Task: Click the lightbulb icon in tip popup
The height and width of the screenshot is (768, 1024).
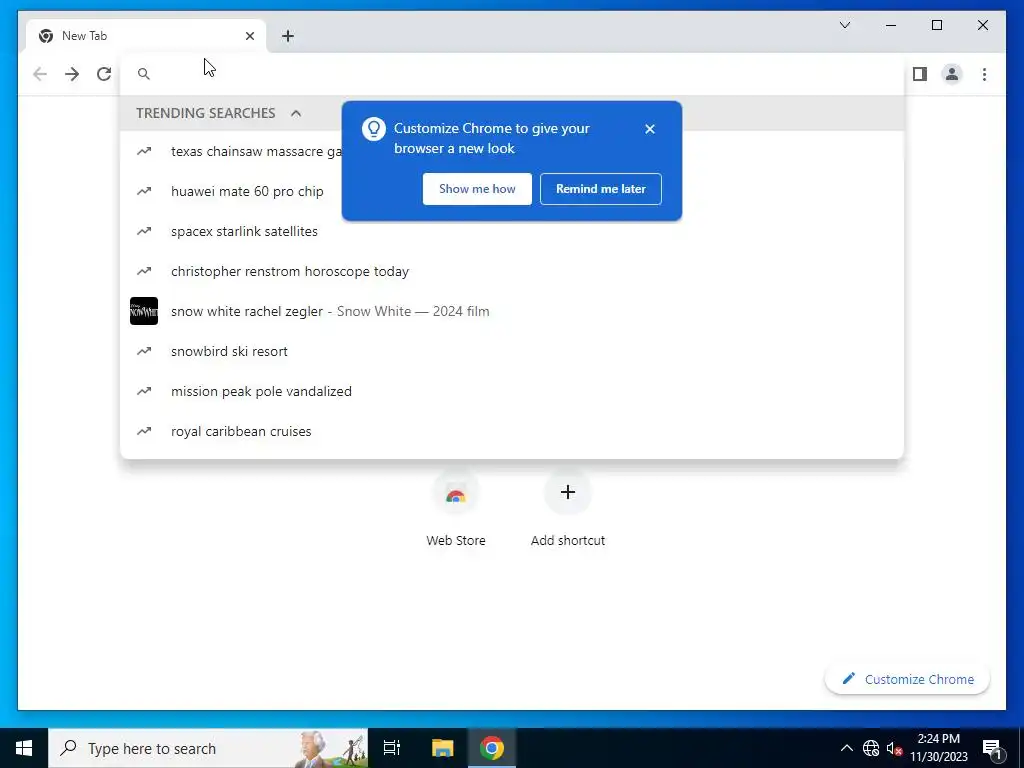Action: pyautogui.click(x=374, y=129)
